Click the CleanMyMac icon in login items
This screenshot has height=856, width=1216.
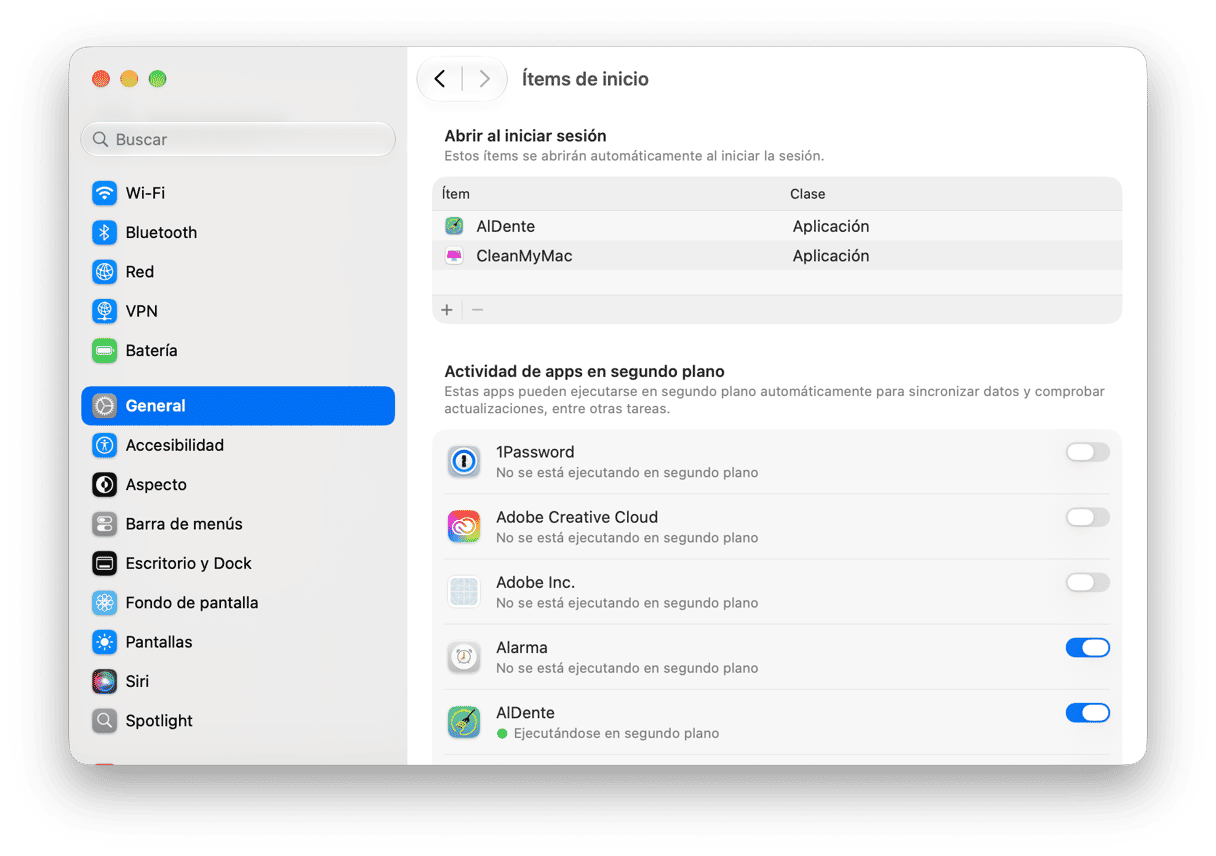pos(455,256)
